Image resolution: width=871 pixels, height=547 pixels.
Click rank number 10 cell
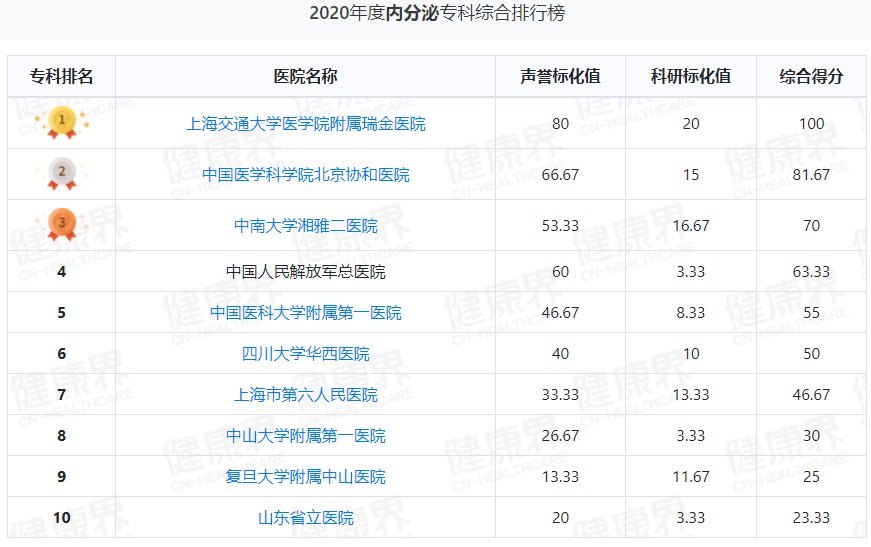click(62, 518)
